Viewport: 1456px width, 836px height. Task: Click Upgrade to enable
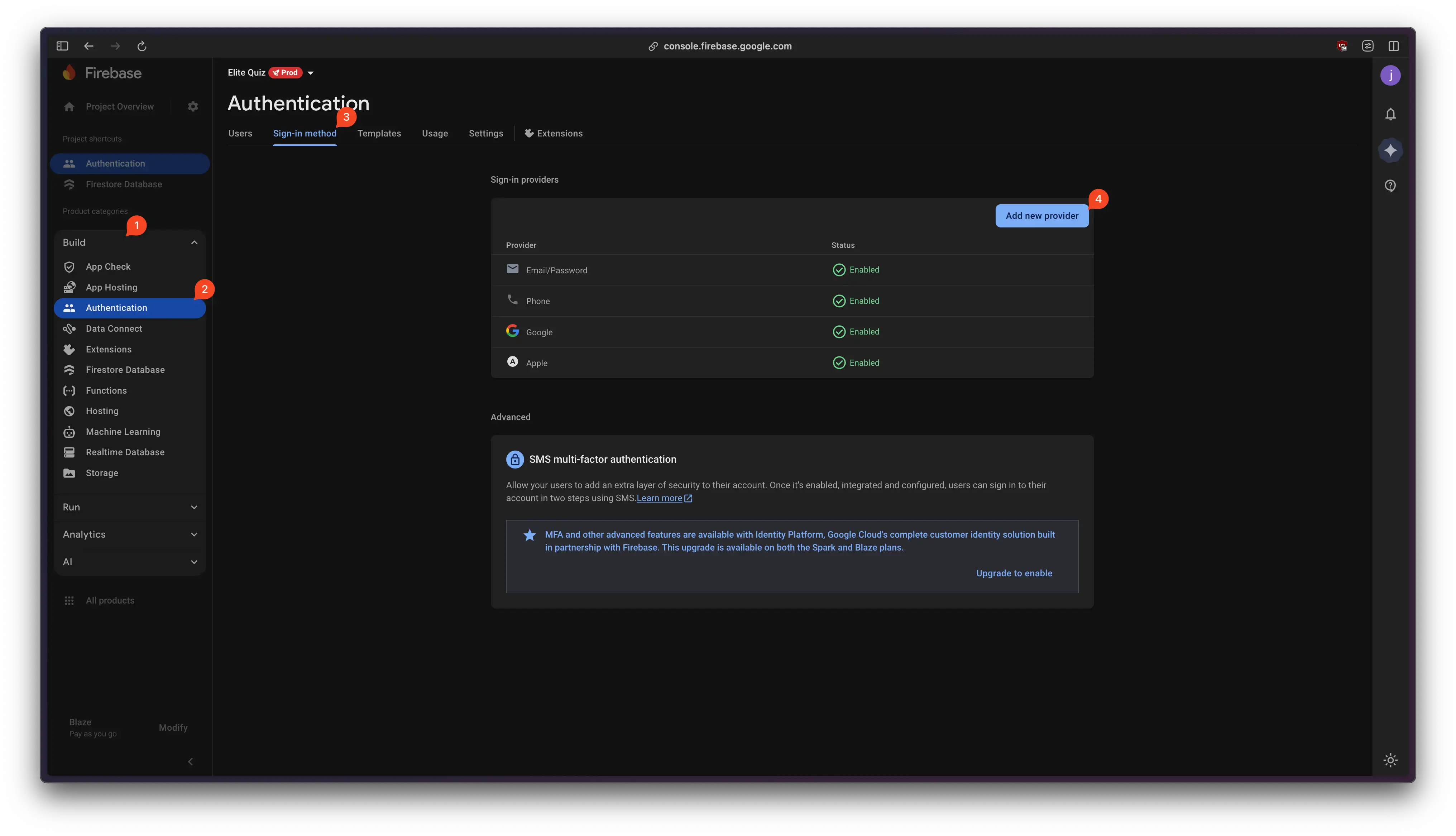1014,573
